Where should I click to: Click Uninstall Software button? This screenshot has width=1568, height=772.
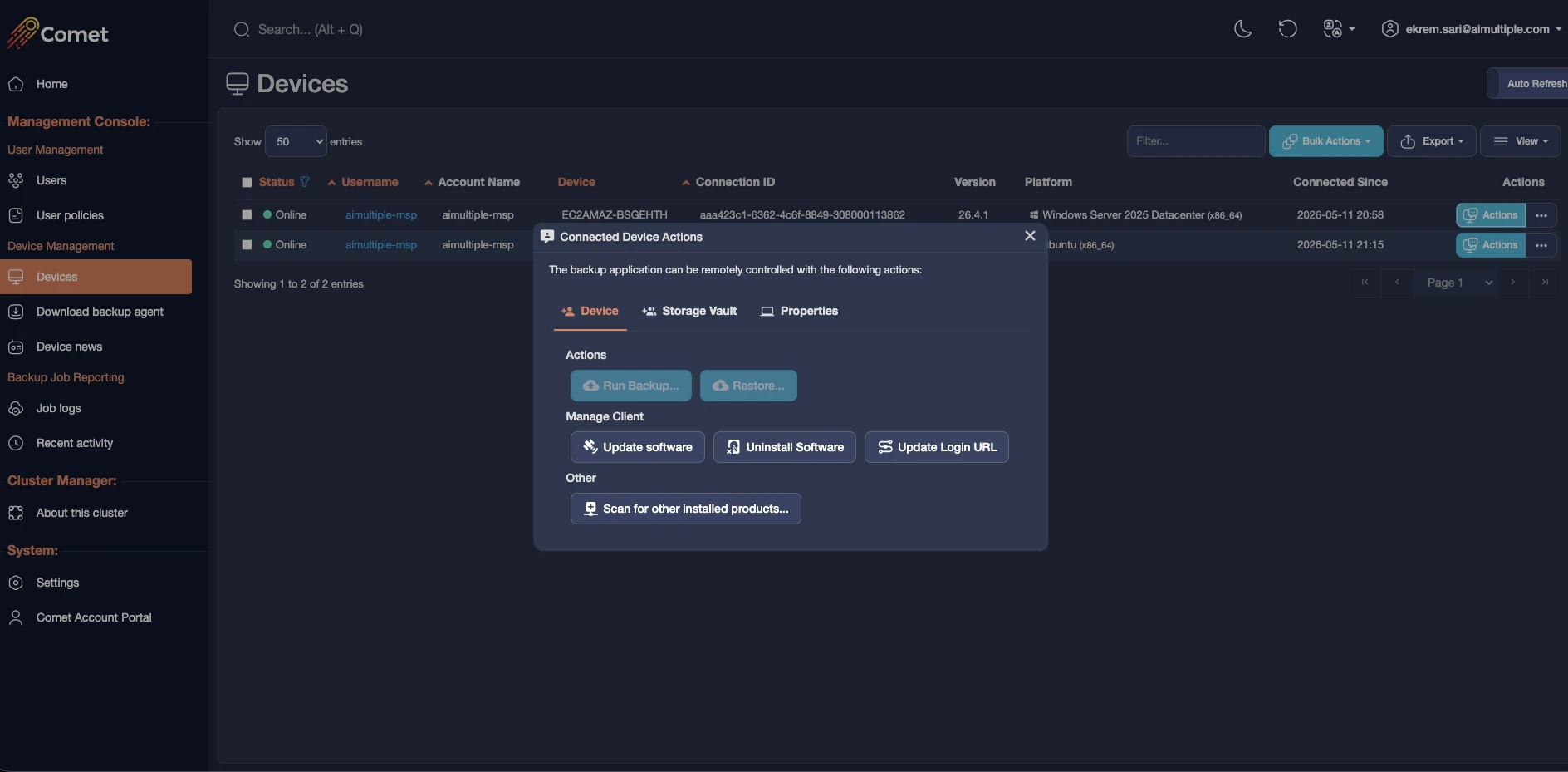tap(785, 447)
